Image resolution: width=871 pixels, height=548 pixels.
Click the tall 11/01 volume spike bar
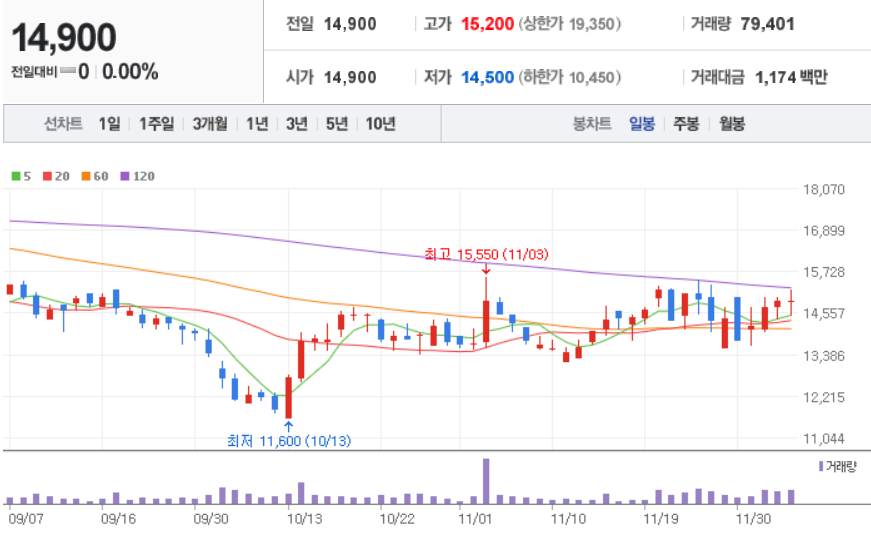coord(486,481)
